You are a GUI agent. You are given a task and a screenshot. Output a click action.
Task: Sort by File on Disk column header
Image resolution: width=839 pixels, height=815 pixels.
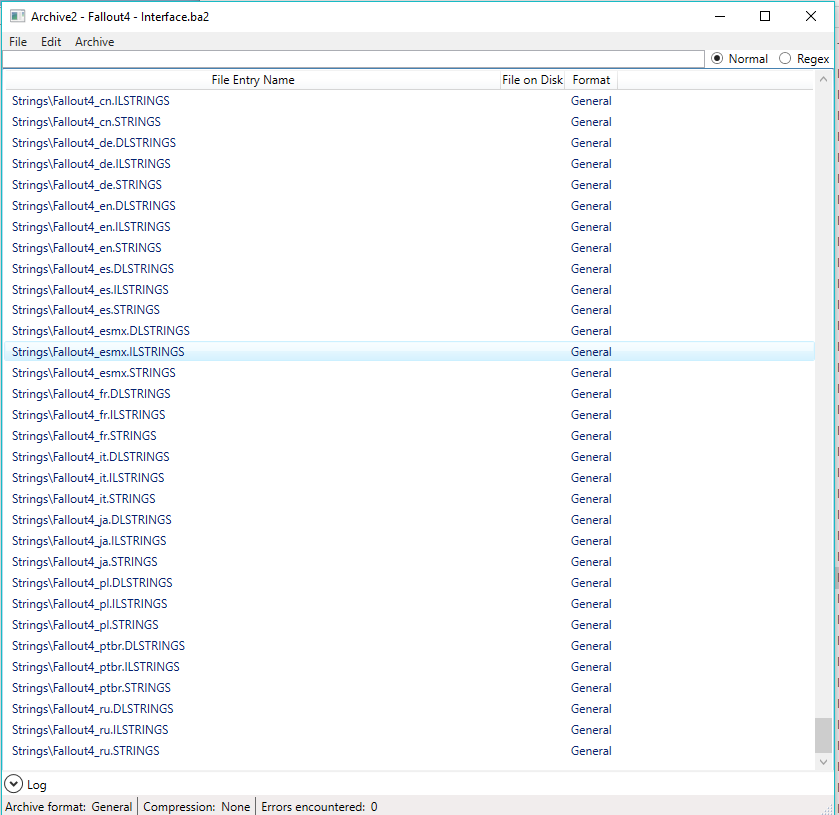pos(532,80)
